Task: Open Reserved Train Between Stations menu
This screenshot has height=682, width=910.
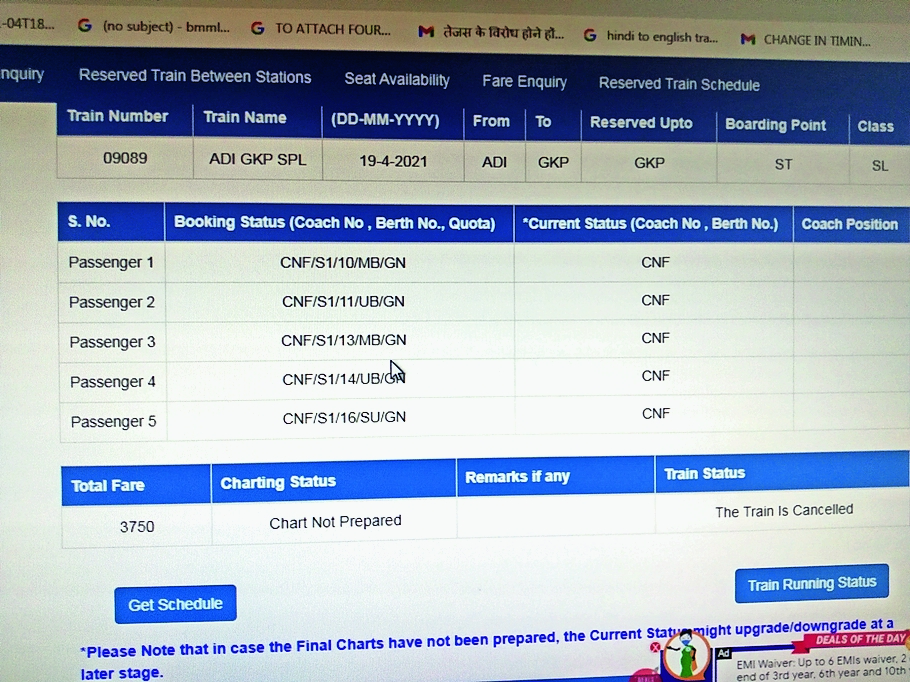Action: click(x=195, y=77)
